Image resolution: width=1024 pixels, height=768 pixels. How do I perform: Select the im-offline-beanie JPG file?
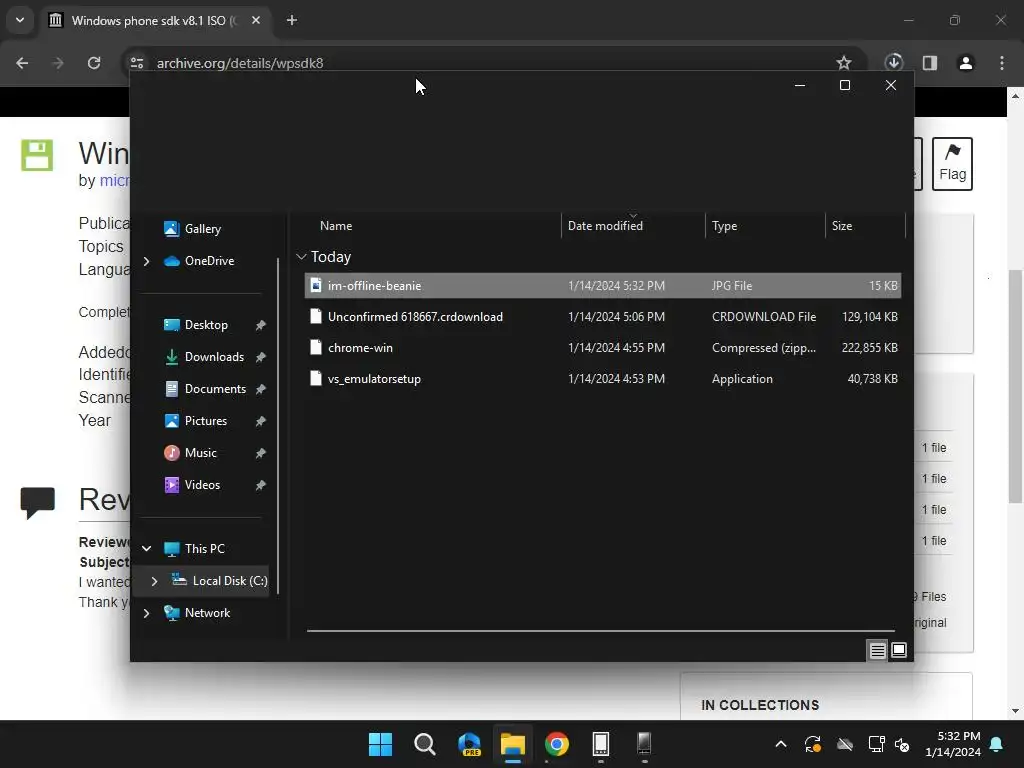pos(603,286)
